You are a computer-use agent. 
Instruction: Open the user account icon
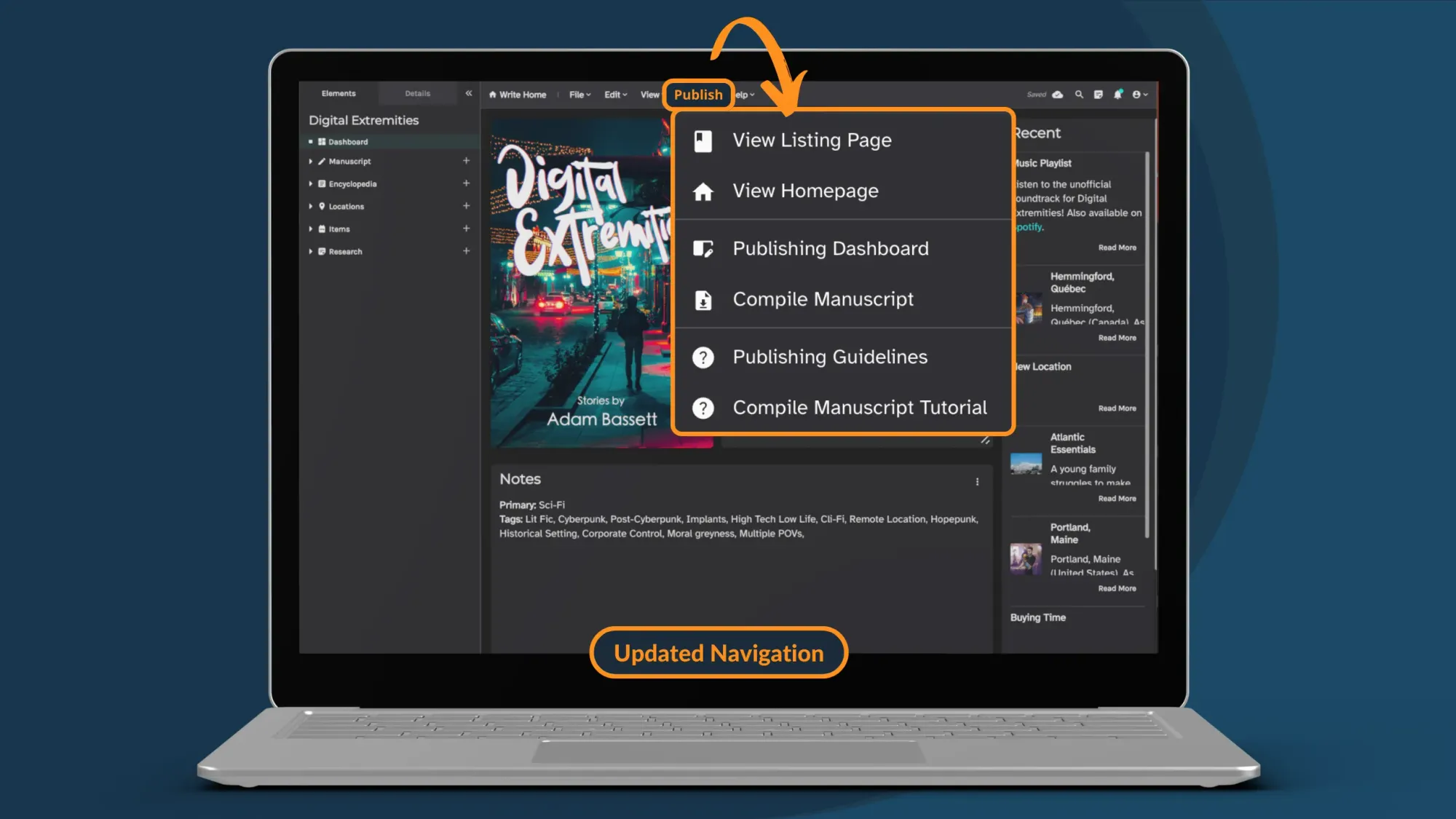(x=1137, y=95)
